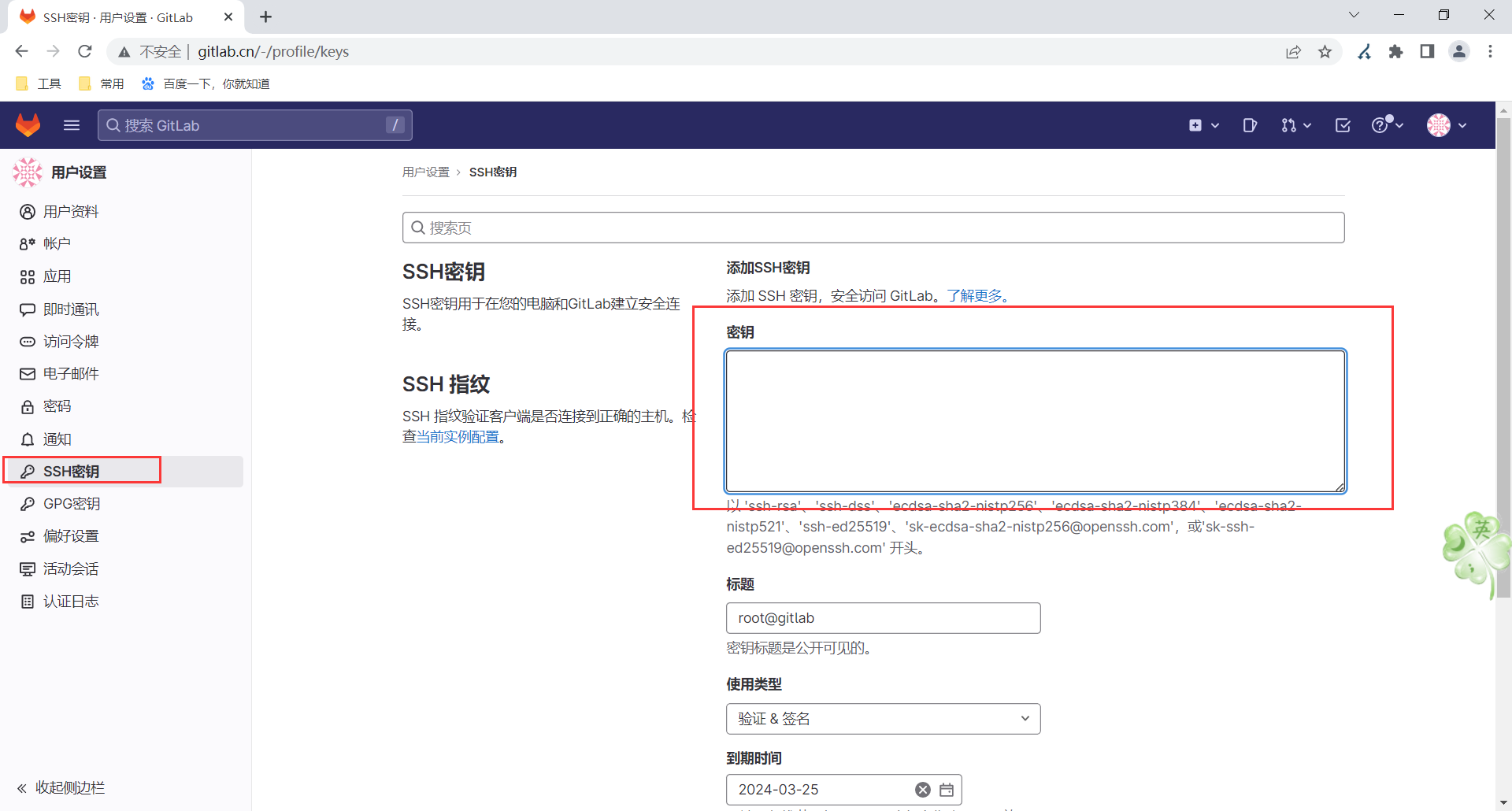
Task: Open the issues icon in header
Action: (1250, 125)
